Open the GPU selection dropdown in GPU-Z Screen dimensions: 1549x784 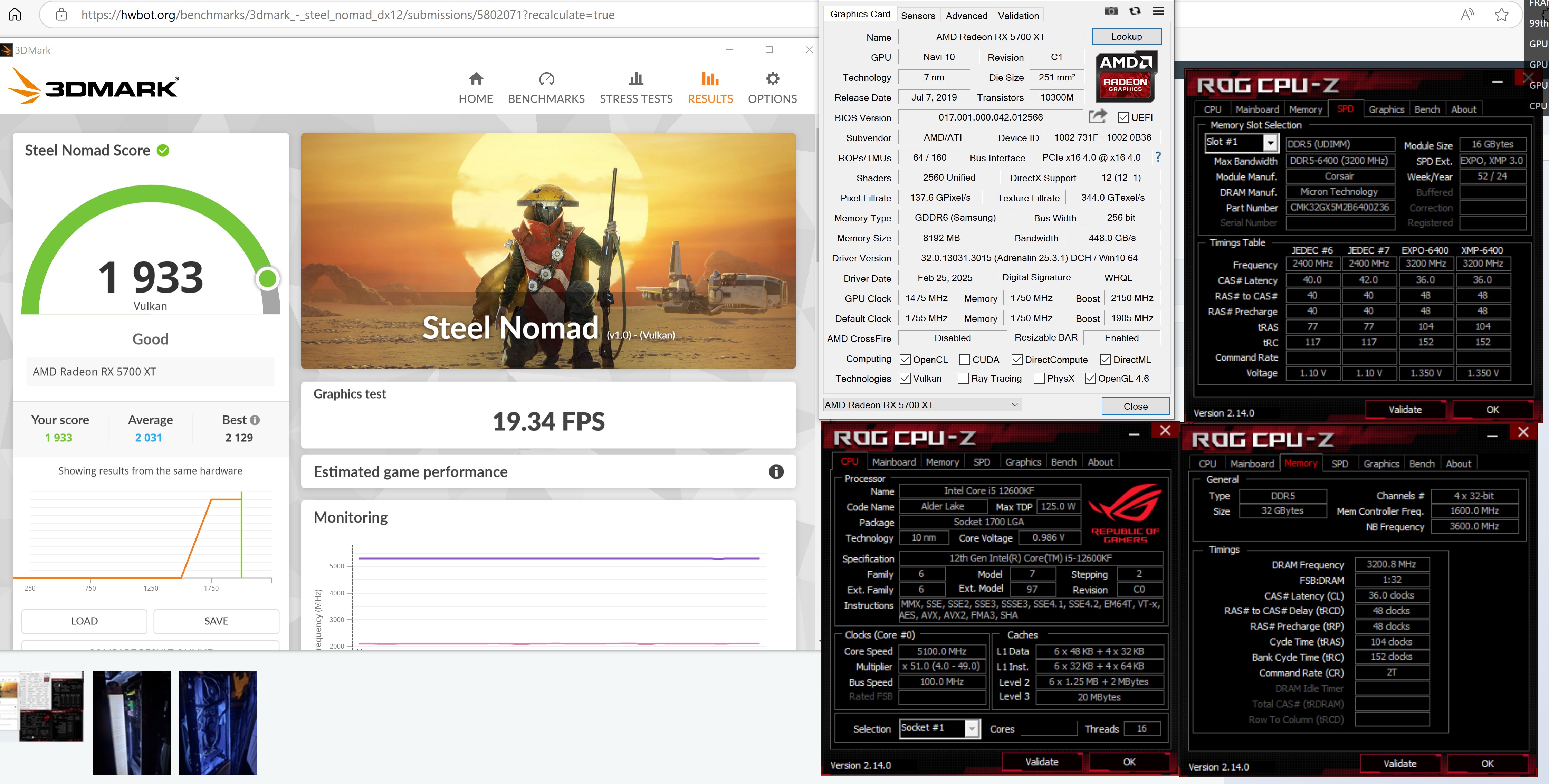[x=922, y=405]
